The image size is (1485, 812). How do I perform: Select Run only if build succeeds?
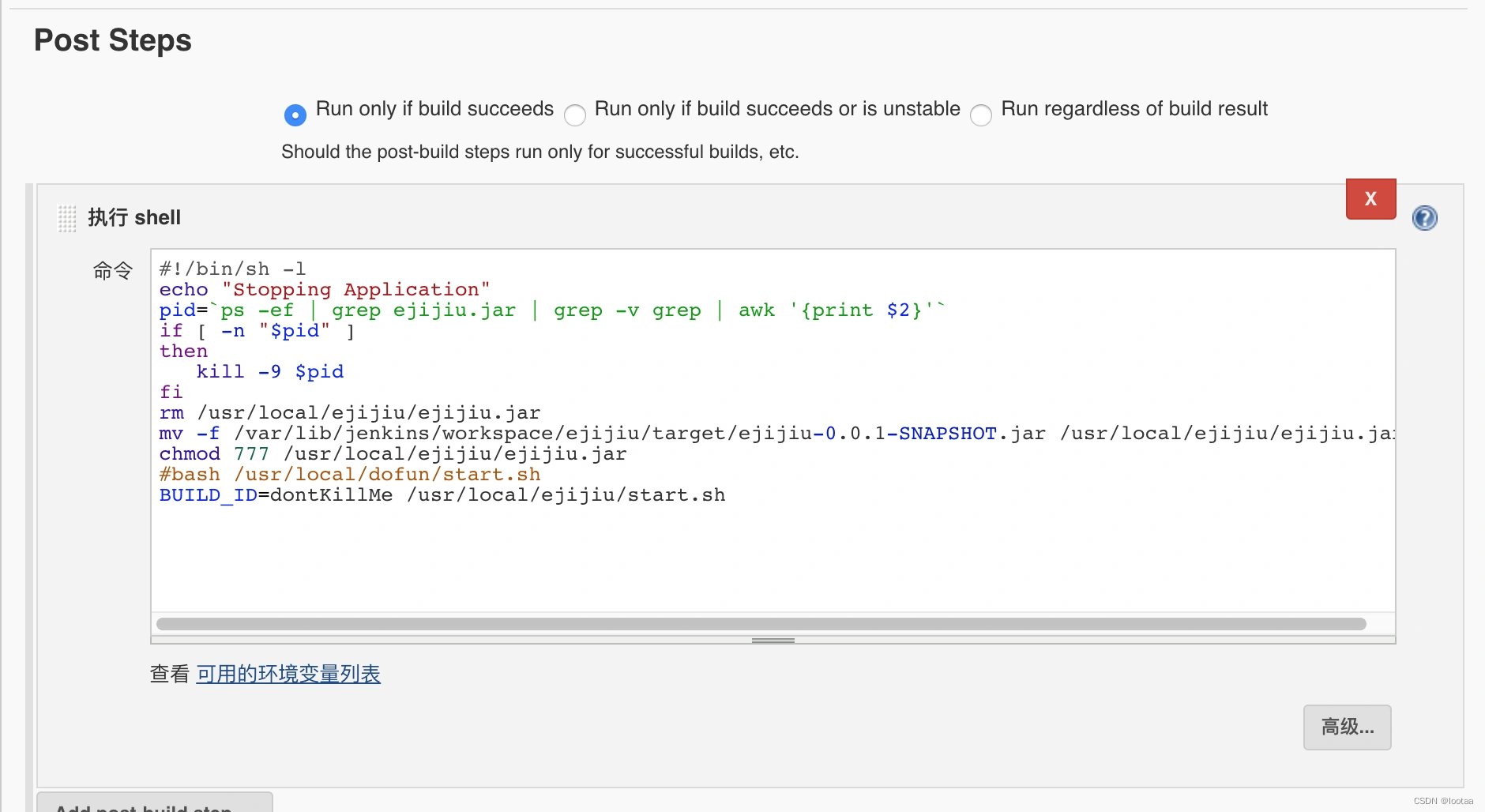295,115
